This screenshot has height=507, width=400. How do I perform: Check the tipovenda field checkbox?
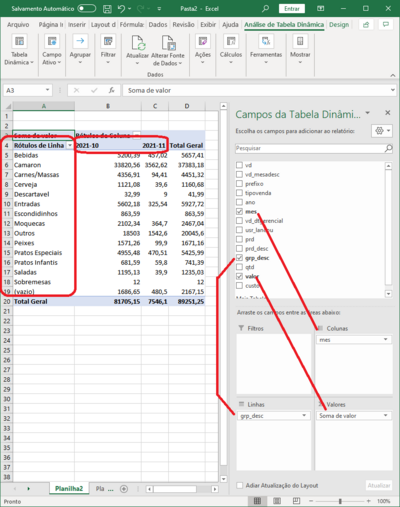(239, 193)
